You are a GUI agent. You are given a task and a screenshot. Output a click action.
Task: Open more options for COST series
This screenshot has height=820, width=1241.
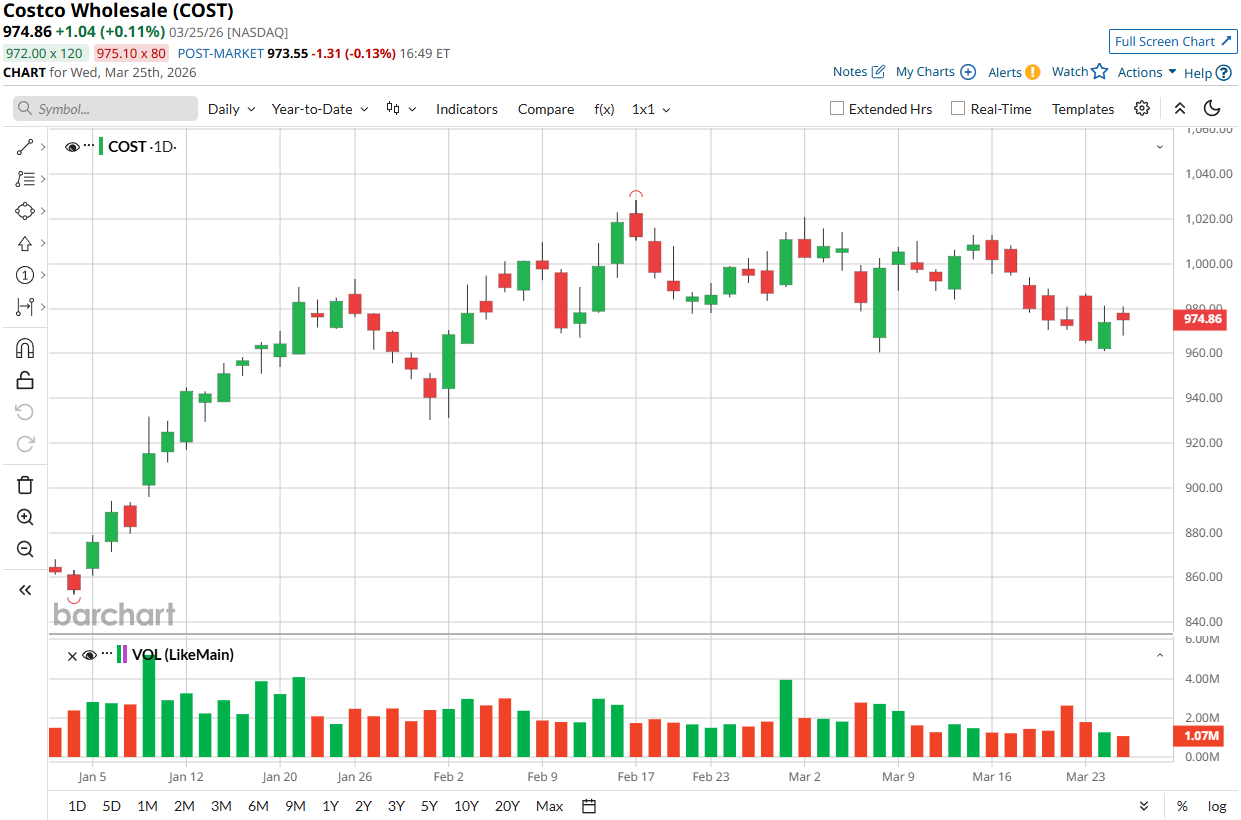[89, 146]
